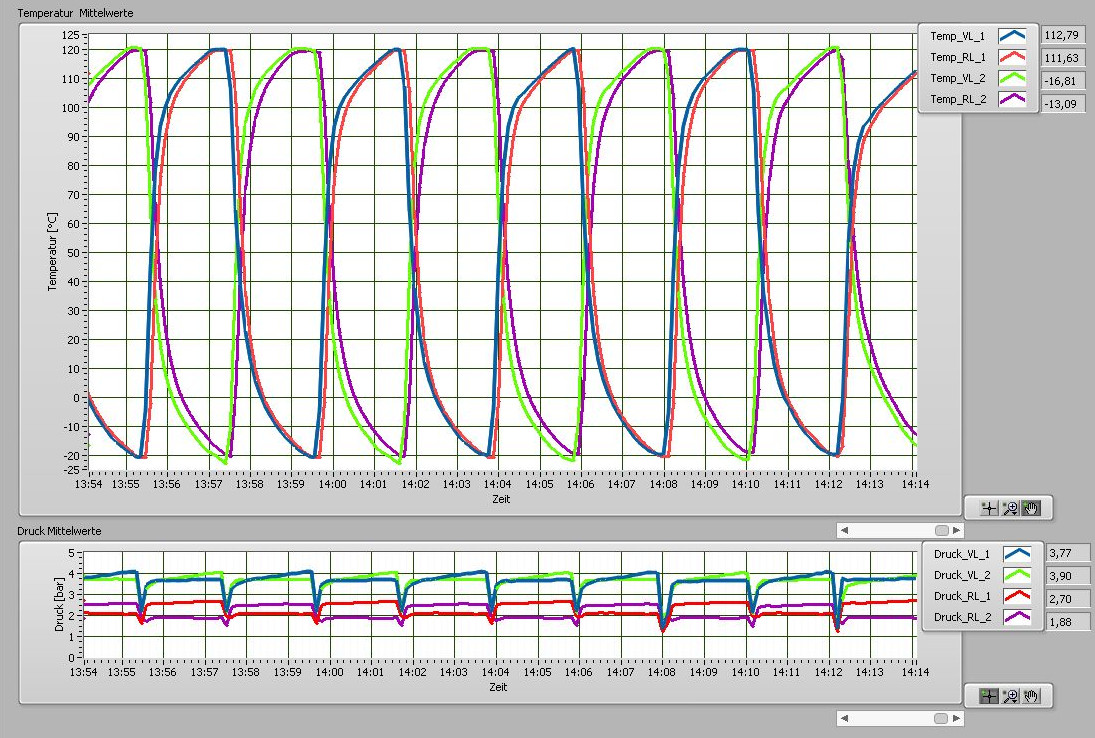This screenshot has height=738, width=1095.
Task: Click right arrow of pressure graph scrollbar
Action: coord(957,718)
